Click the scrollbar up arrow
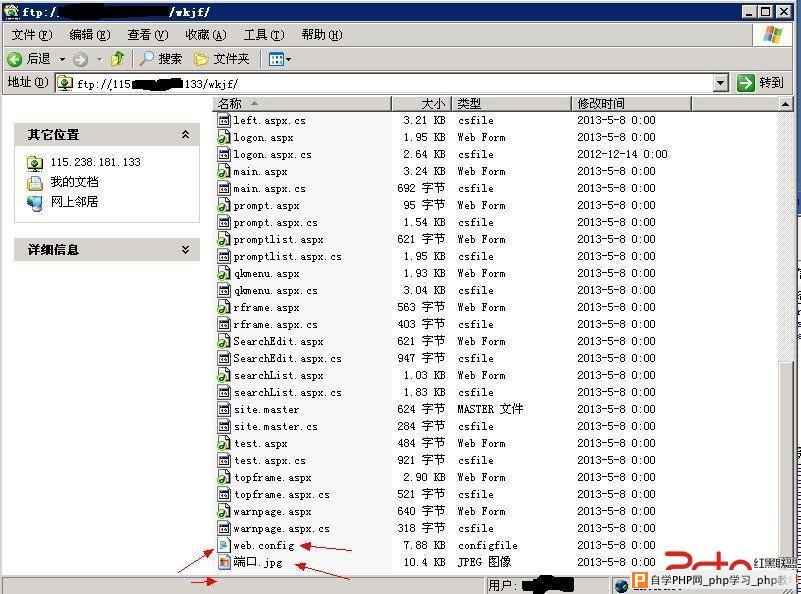801x594 pixels. [785, 104]
